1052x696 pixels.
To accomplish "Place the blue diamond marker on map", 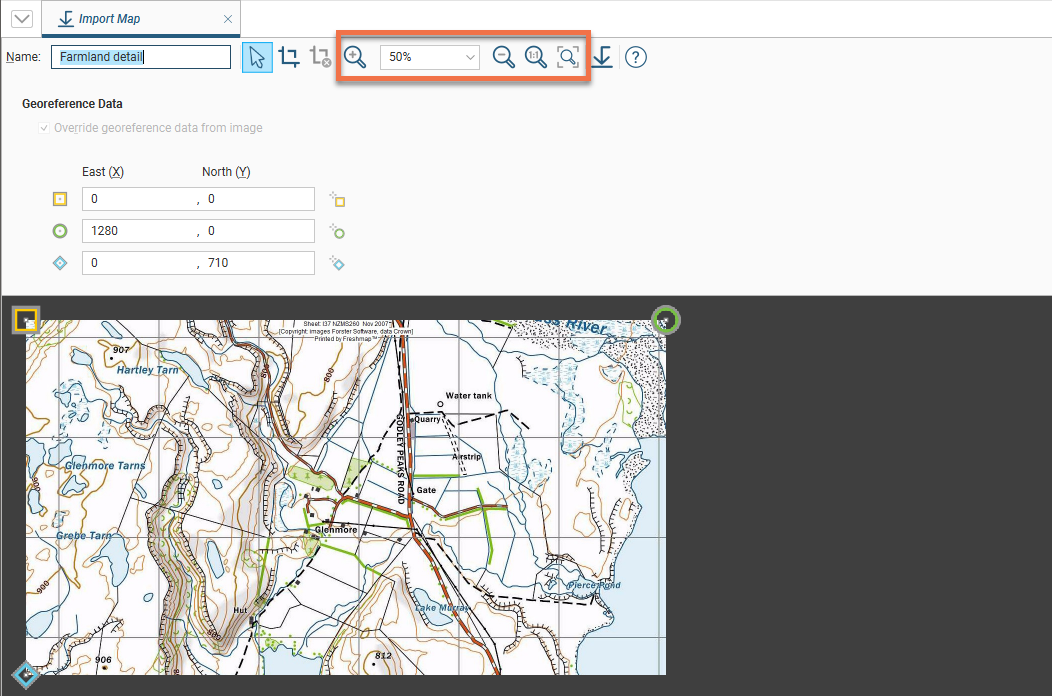I will pyautogui.click(x=337, y=264).
